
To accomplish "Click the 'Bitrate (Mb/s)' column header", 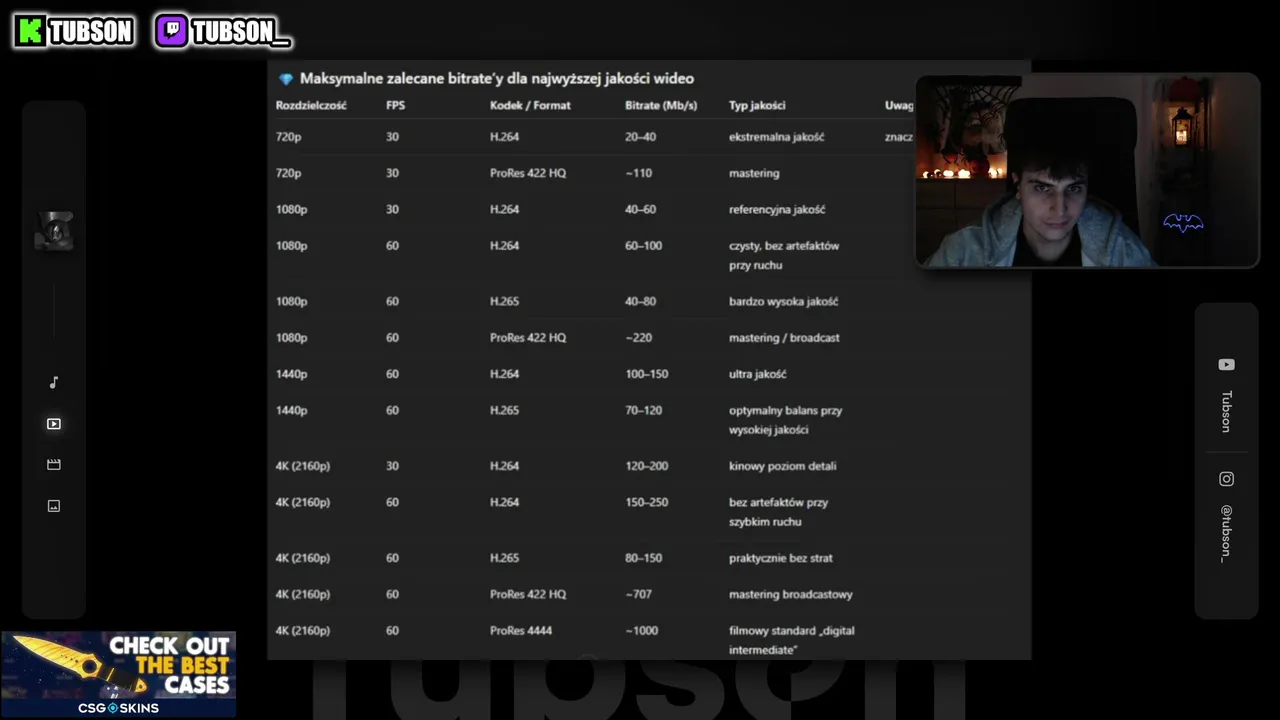I will tap(661, 105).
